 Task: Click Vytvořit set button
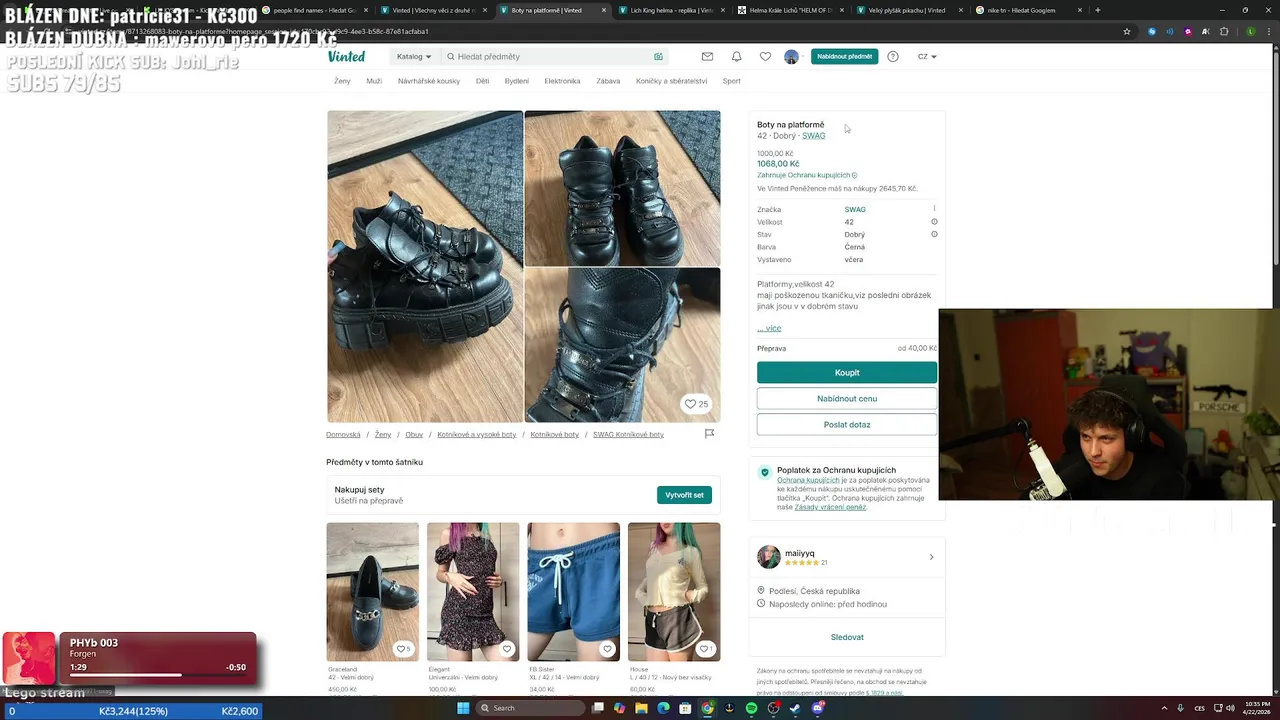[x=684, y=495]
